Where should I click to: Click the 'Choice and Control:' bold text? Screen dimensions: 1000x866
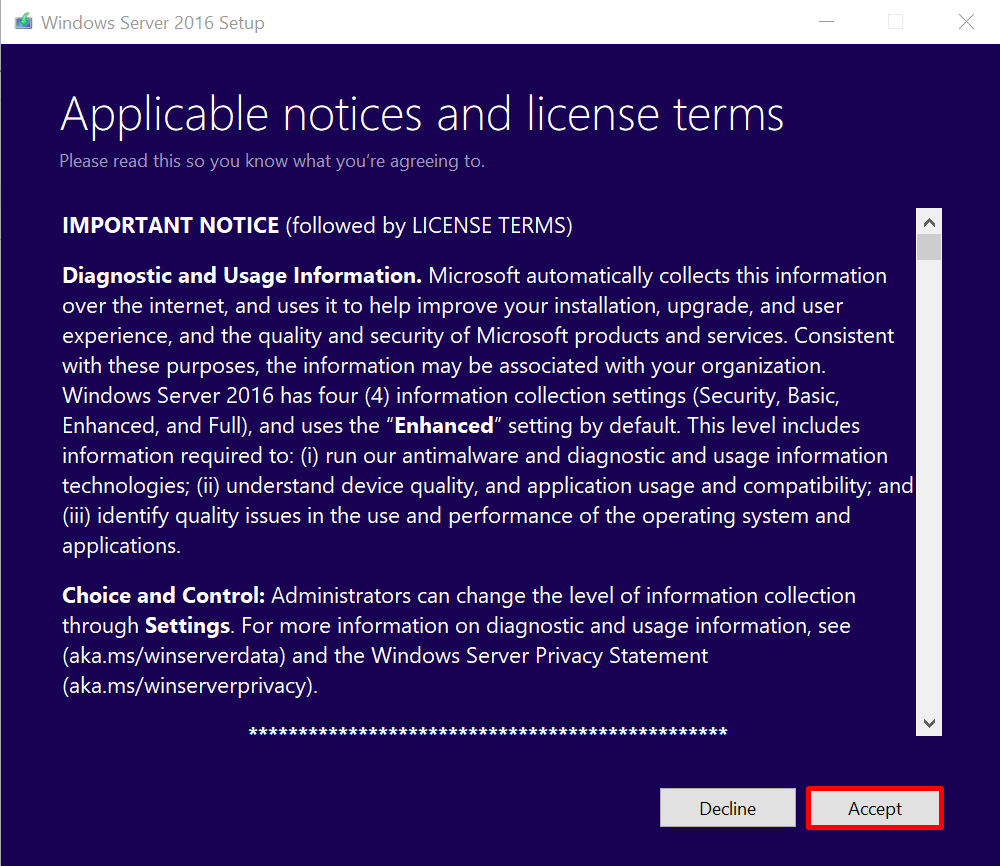163,596
